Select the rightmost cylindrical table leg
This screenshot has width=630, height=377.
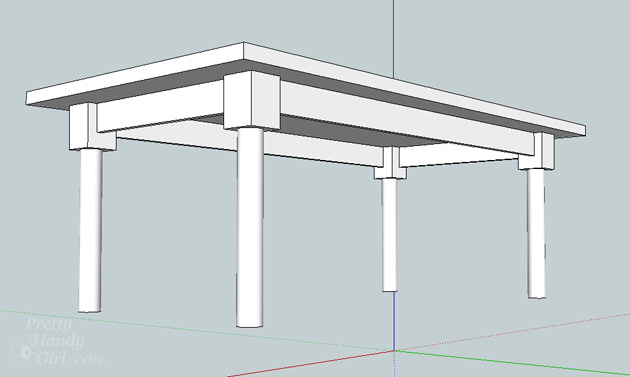[536, 233]
